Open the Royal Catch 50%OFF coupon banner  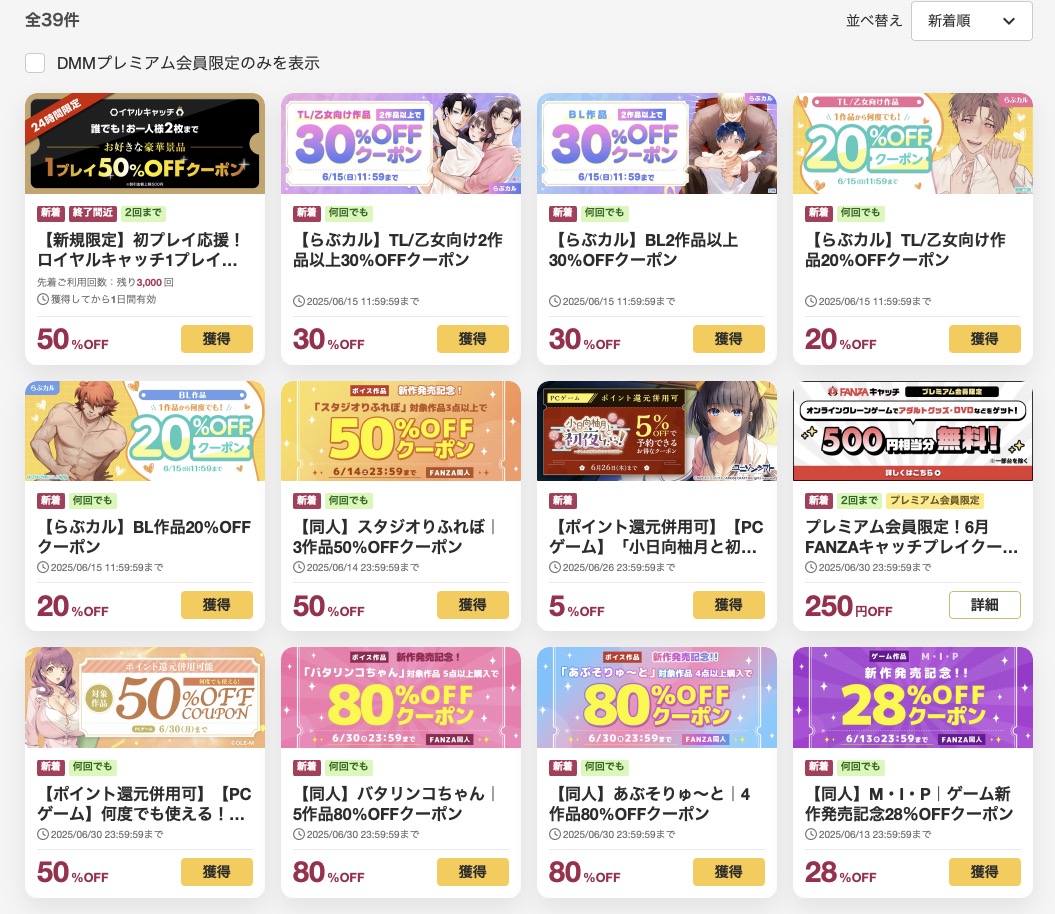(145, 143)
